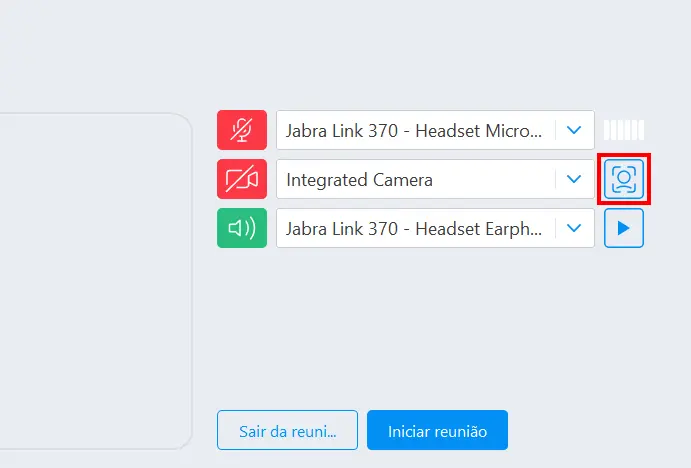Turn on the camera with the red video button

[241, 179]
